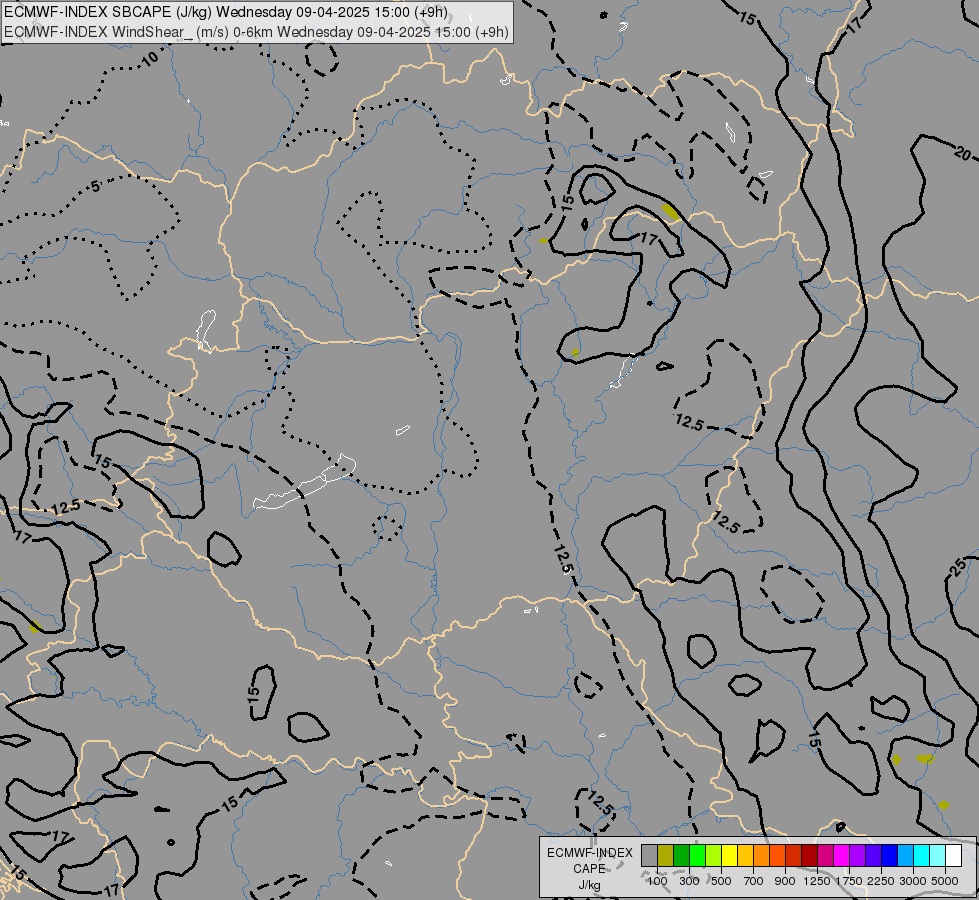
Task: Click the legend label 700
Action: point(754,881)
